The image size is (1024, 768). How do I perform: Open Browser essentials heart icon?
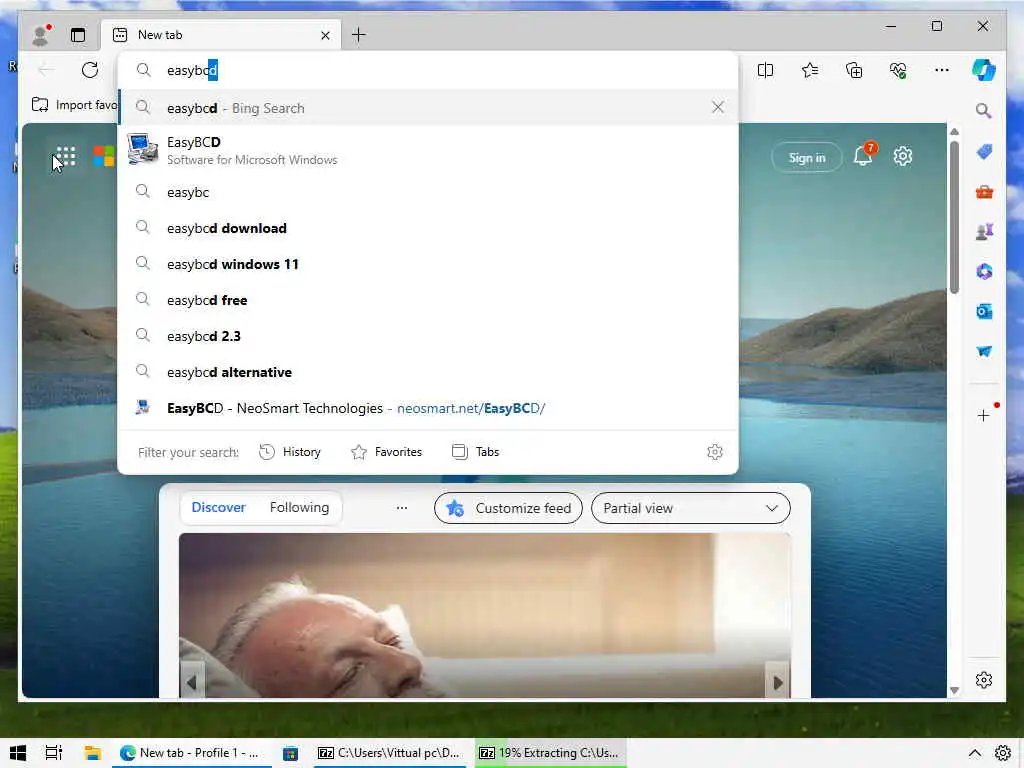(x=898, y=70)
